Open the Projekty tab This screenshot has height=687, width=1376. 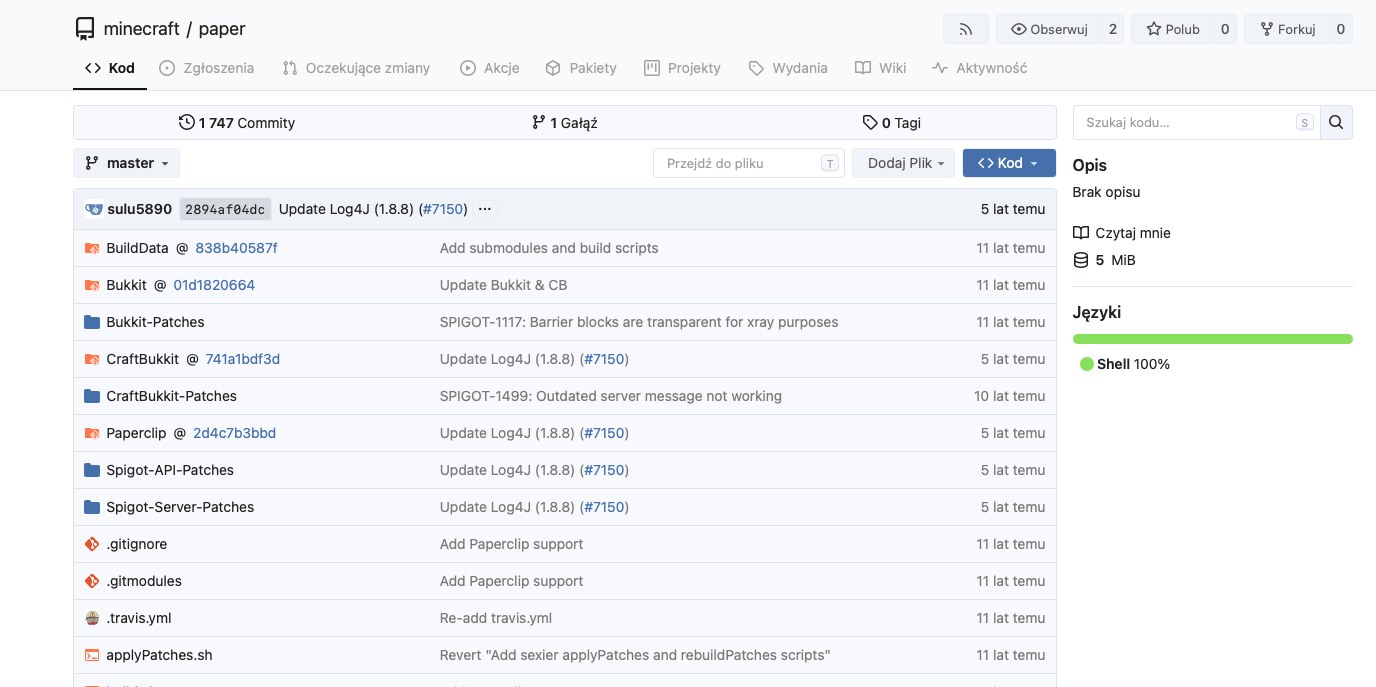tap(682, 68)
